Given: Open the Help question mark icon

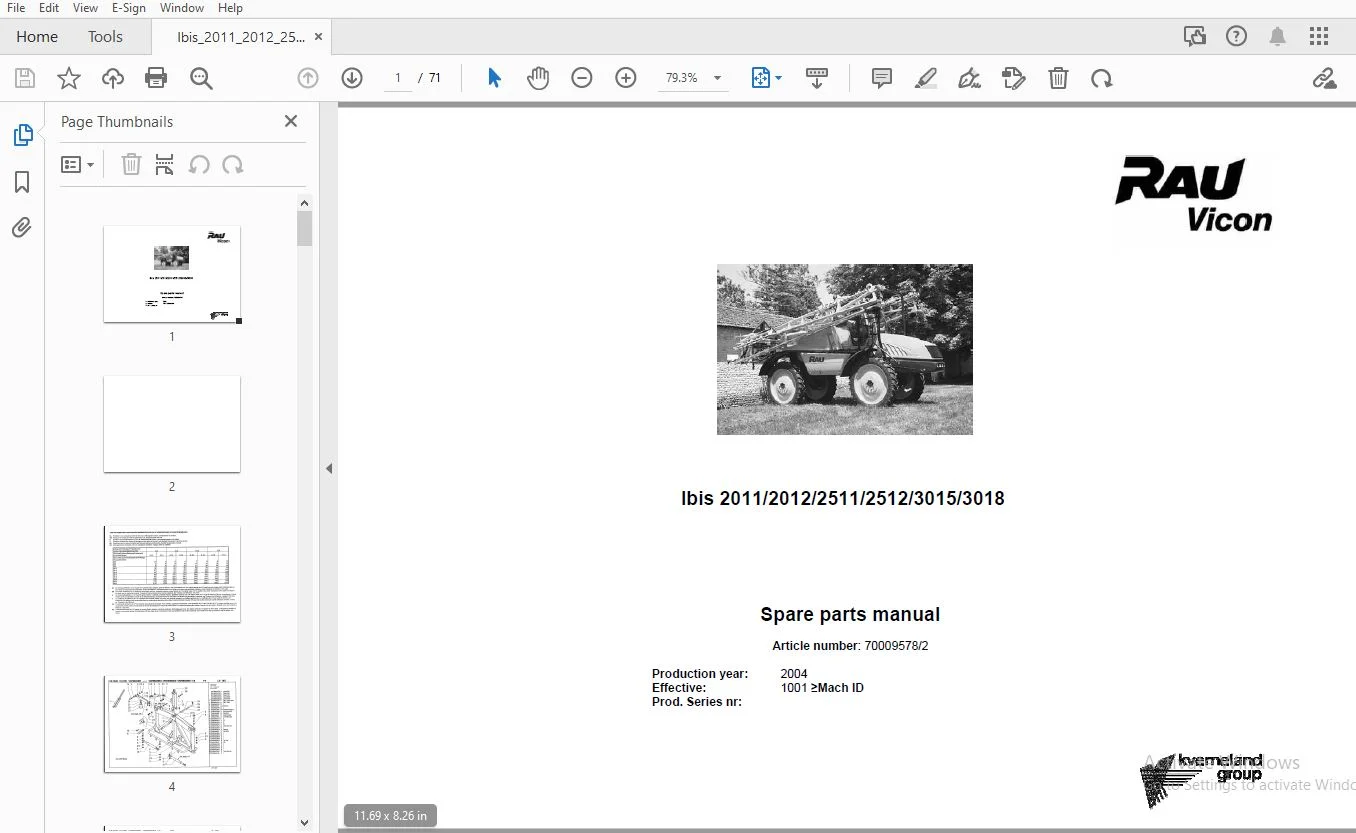Looking at the screenshot, I should (x=1236, y=37).
